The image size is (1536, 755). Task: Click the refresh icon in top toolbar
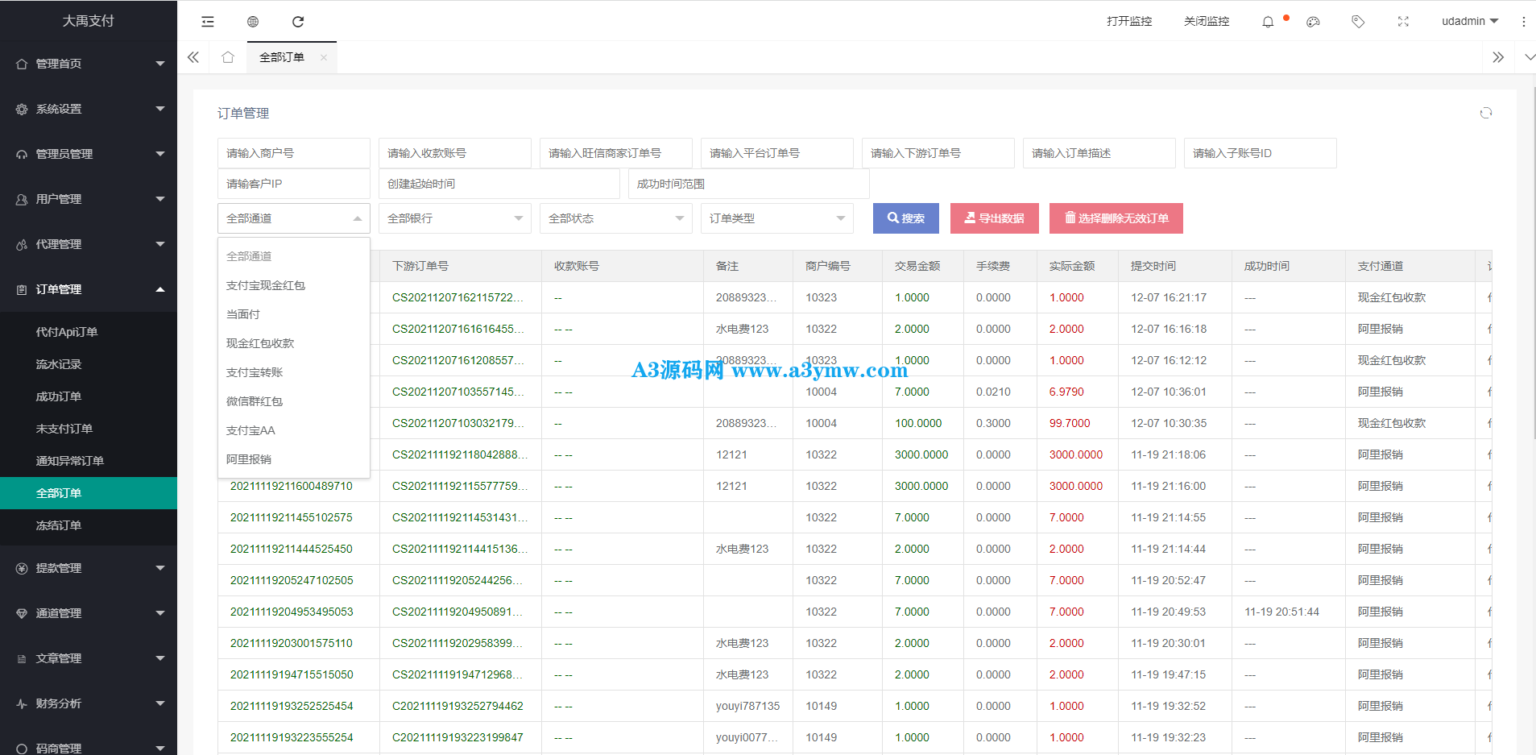298,21
